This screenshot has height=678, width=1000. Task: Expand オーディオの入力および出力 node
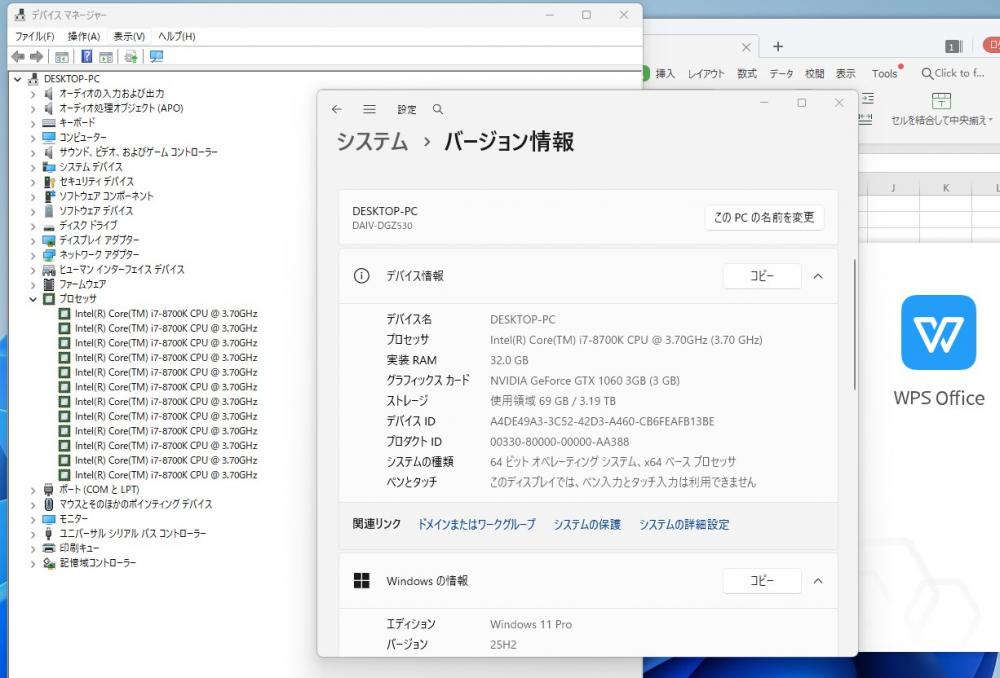(33, 94)
